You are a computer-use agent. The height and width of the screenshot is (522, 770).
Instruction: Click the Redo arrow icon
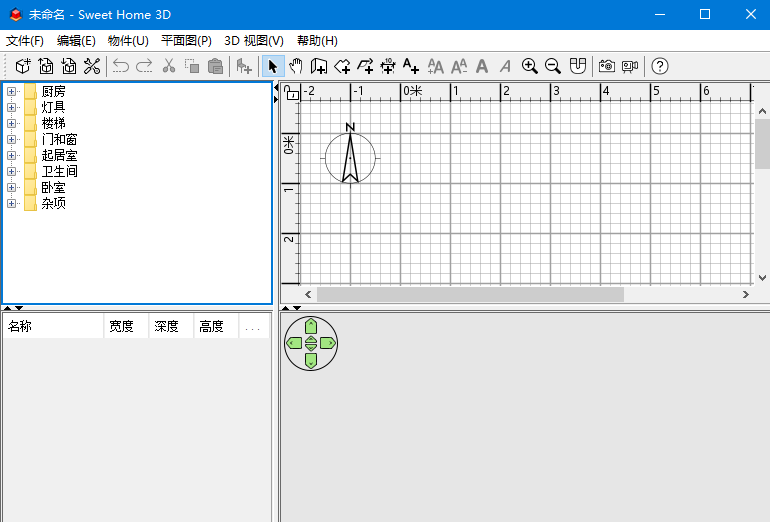pos(144,66)
